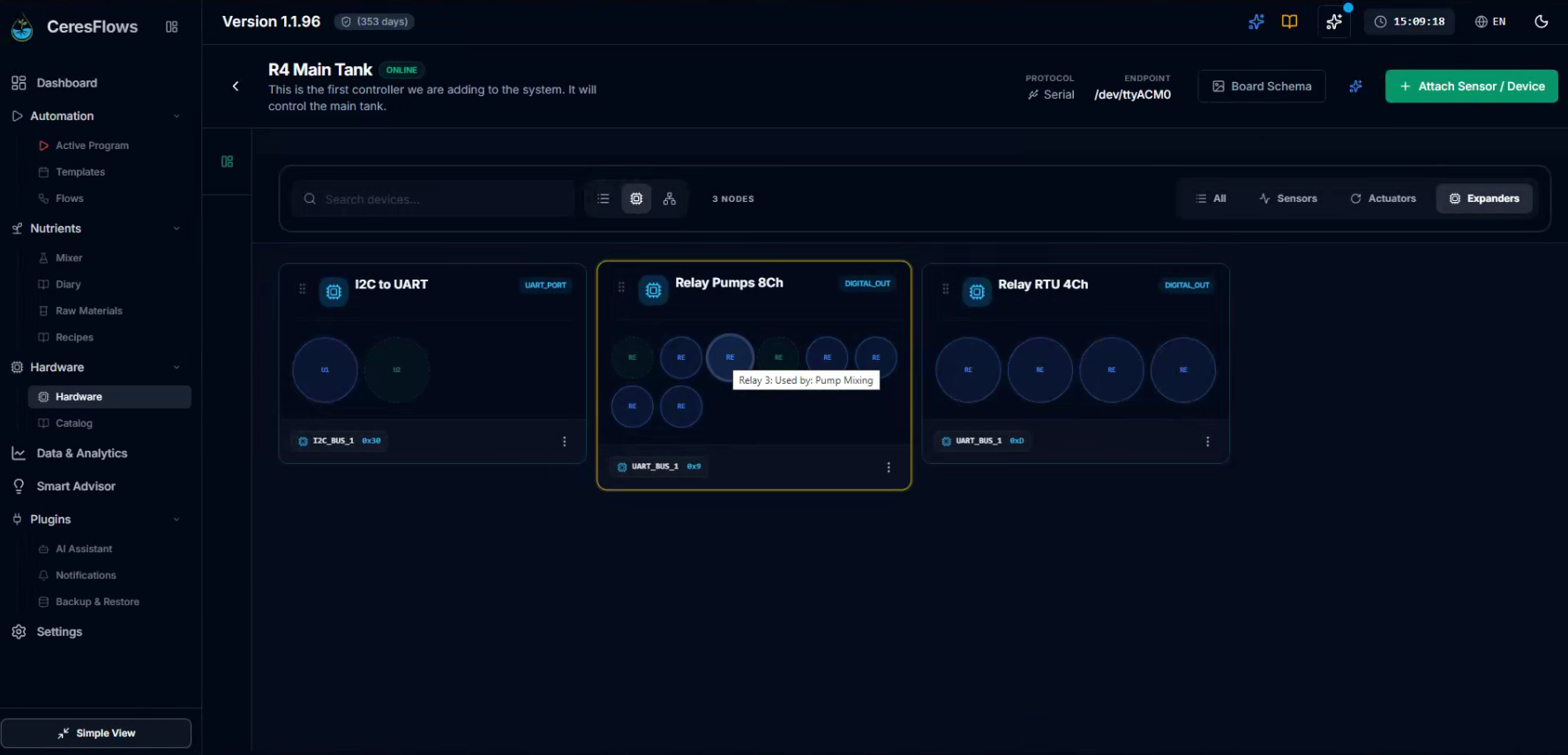Open three-dot menu on Relay Pumps 8Ch card

coord(889,467)
